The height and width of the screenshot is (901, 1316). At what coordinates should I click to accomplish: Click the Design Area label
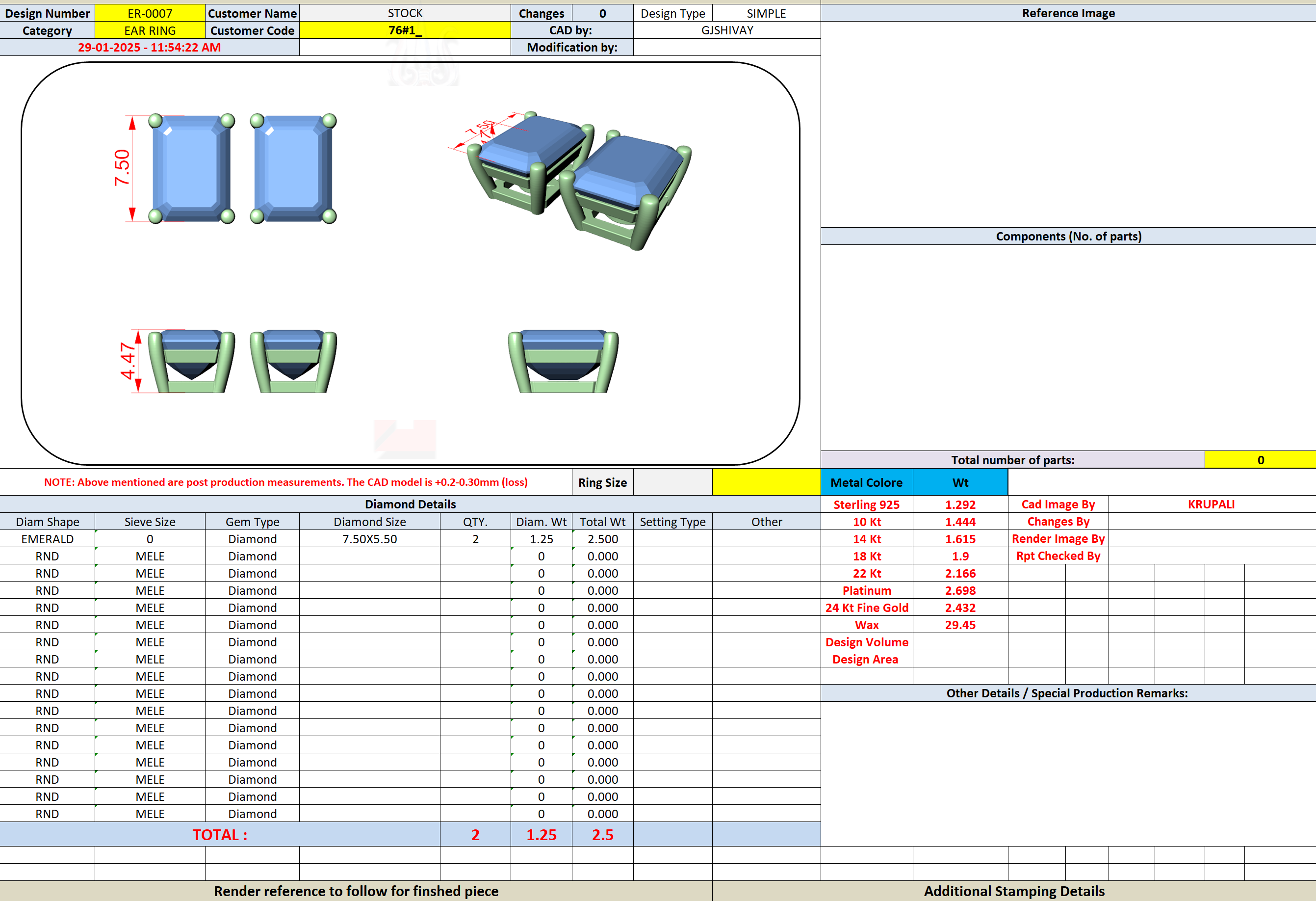click(x=866, y=659)
